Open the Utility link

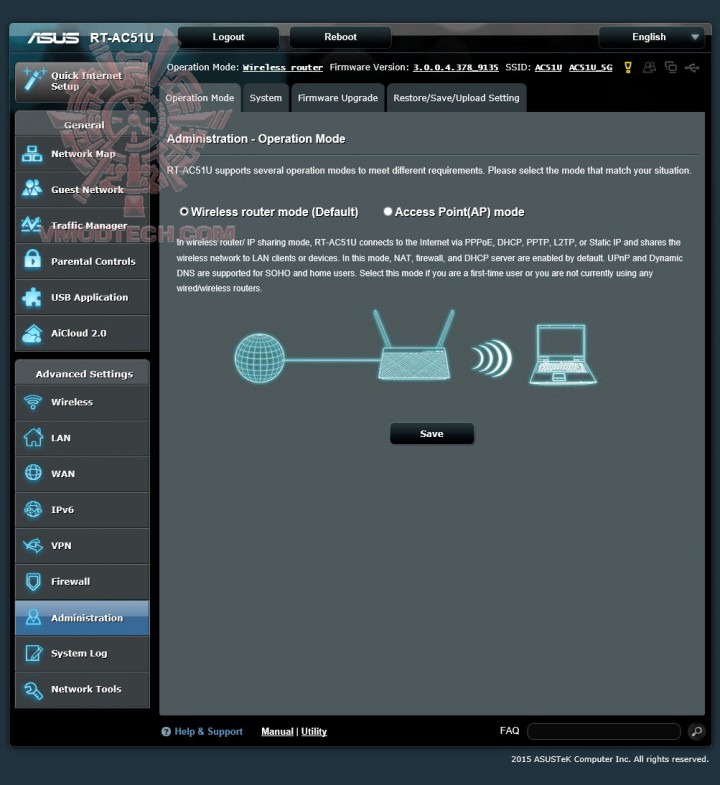coord(314,731)
